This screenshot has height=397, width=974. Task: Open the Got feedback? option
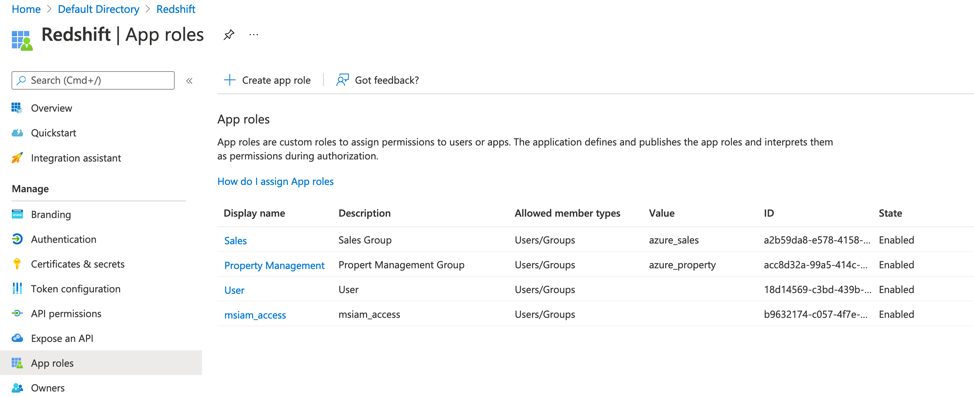[377, 80]
